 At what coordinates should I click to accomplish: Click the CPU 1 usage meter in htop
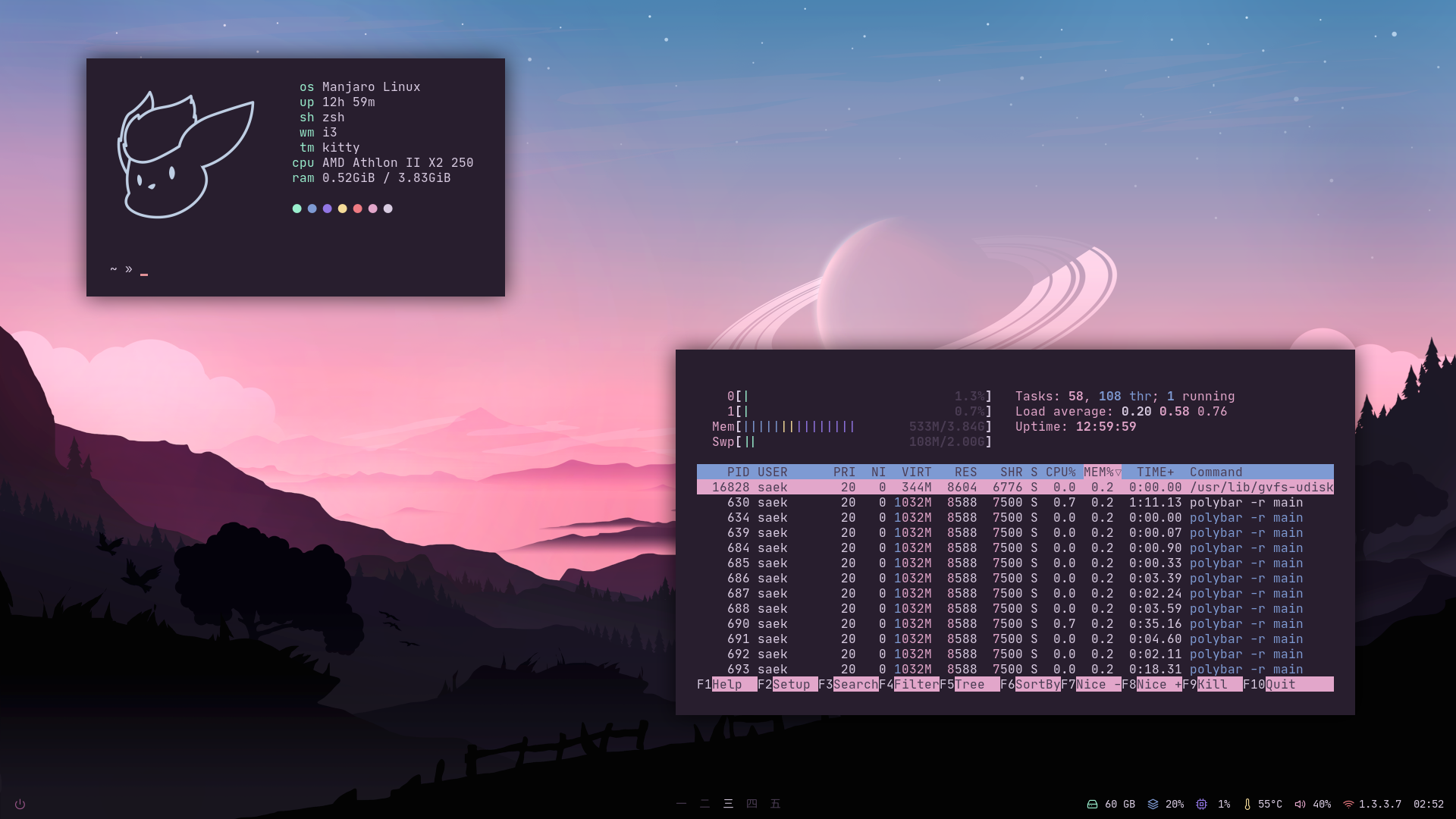pos(859,412)
